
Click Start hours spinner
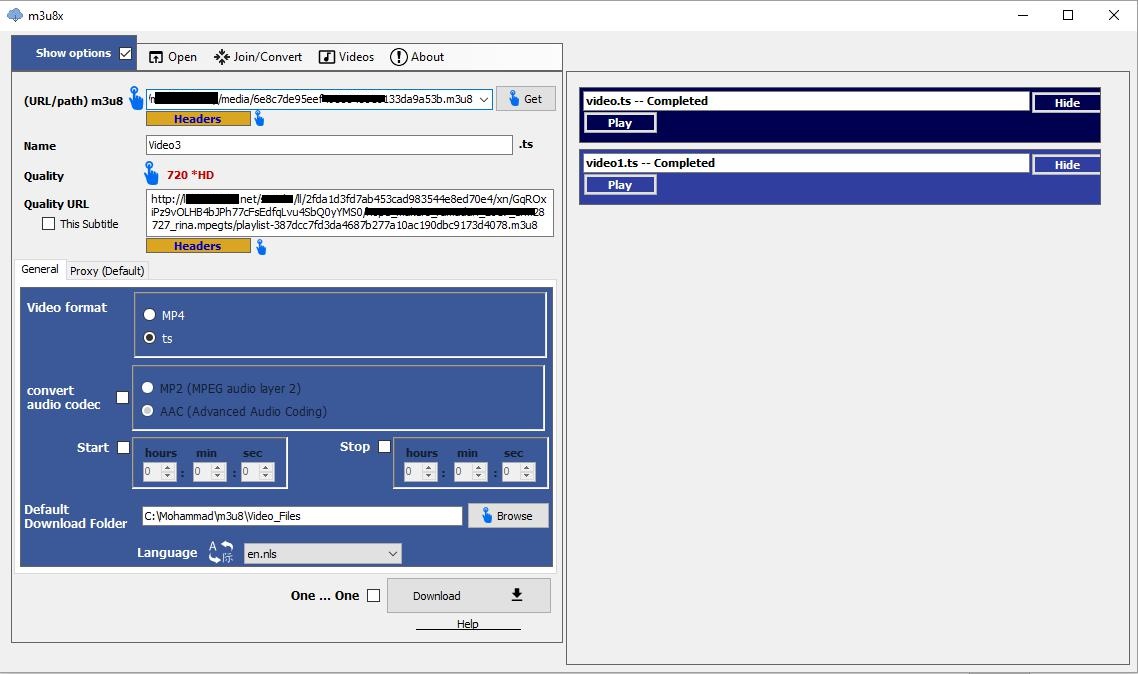159,472
